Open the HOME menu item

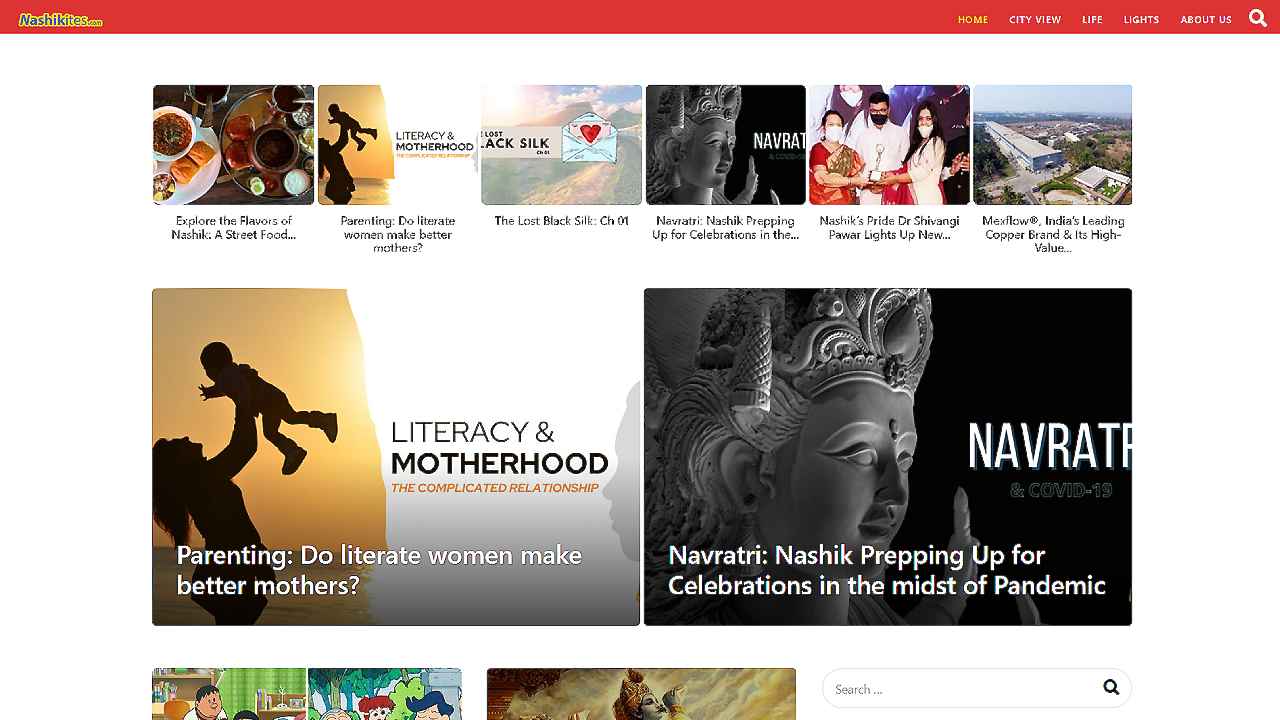point(973,19)
